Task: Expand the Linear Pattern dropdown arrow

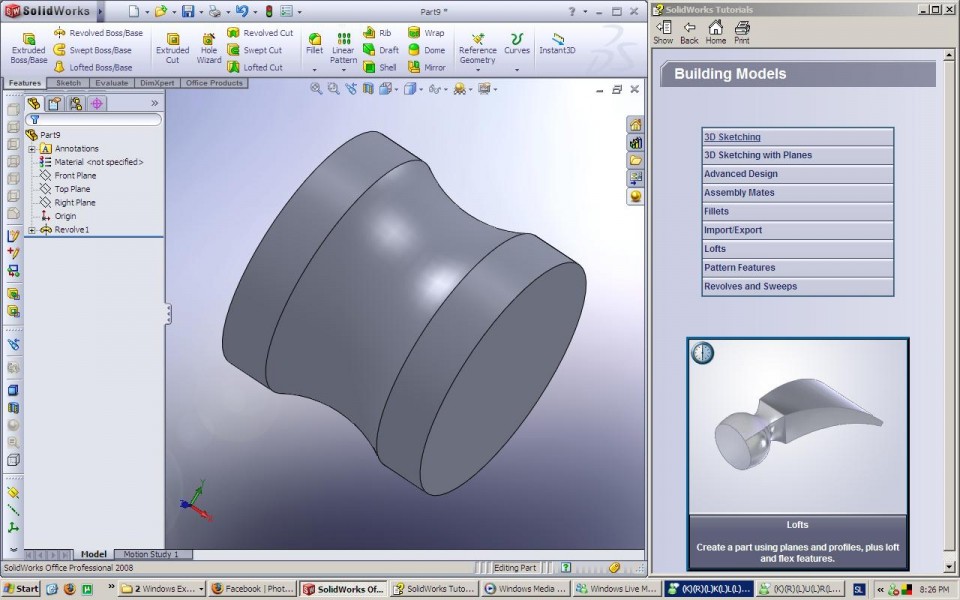Action: [x=343, y=70]
